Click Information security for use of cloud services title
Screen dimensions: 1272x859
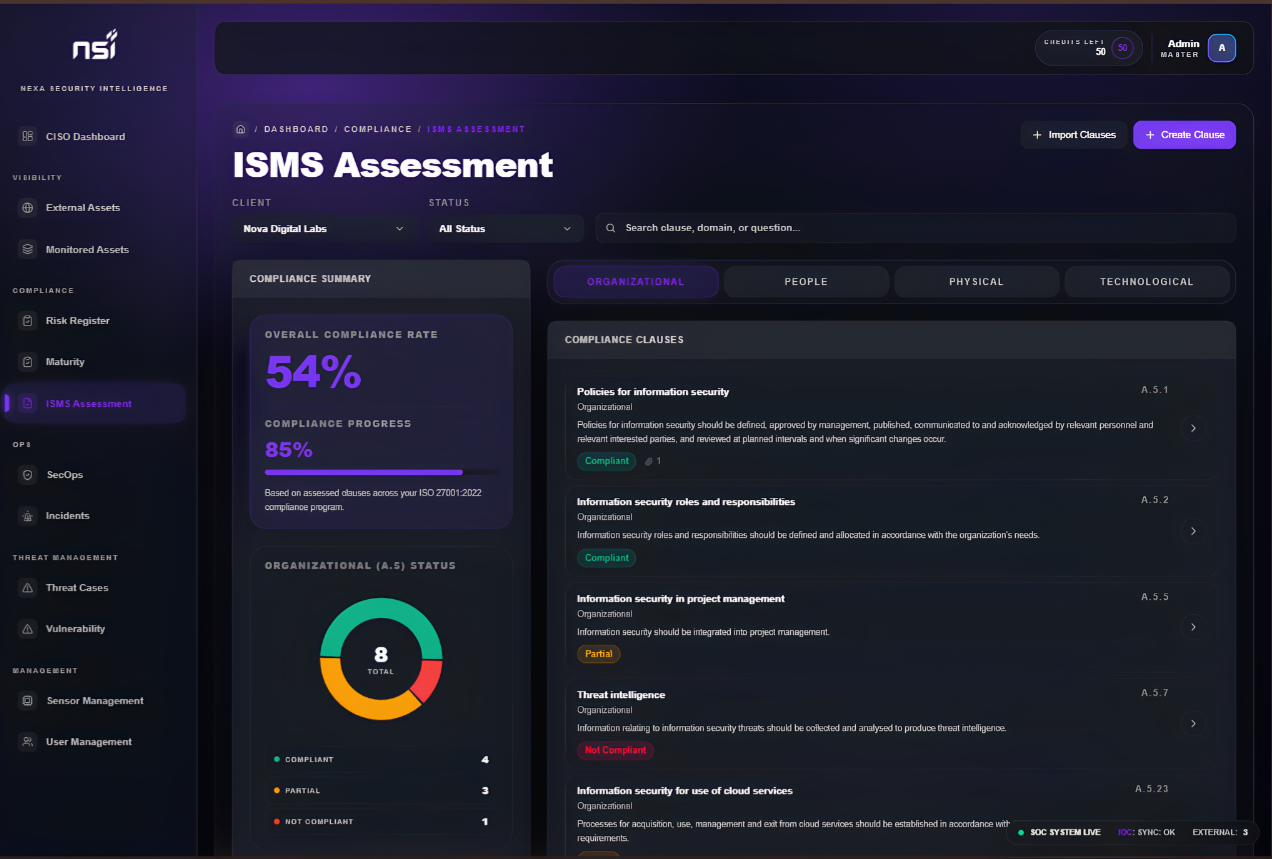coord(685,791)
